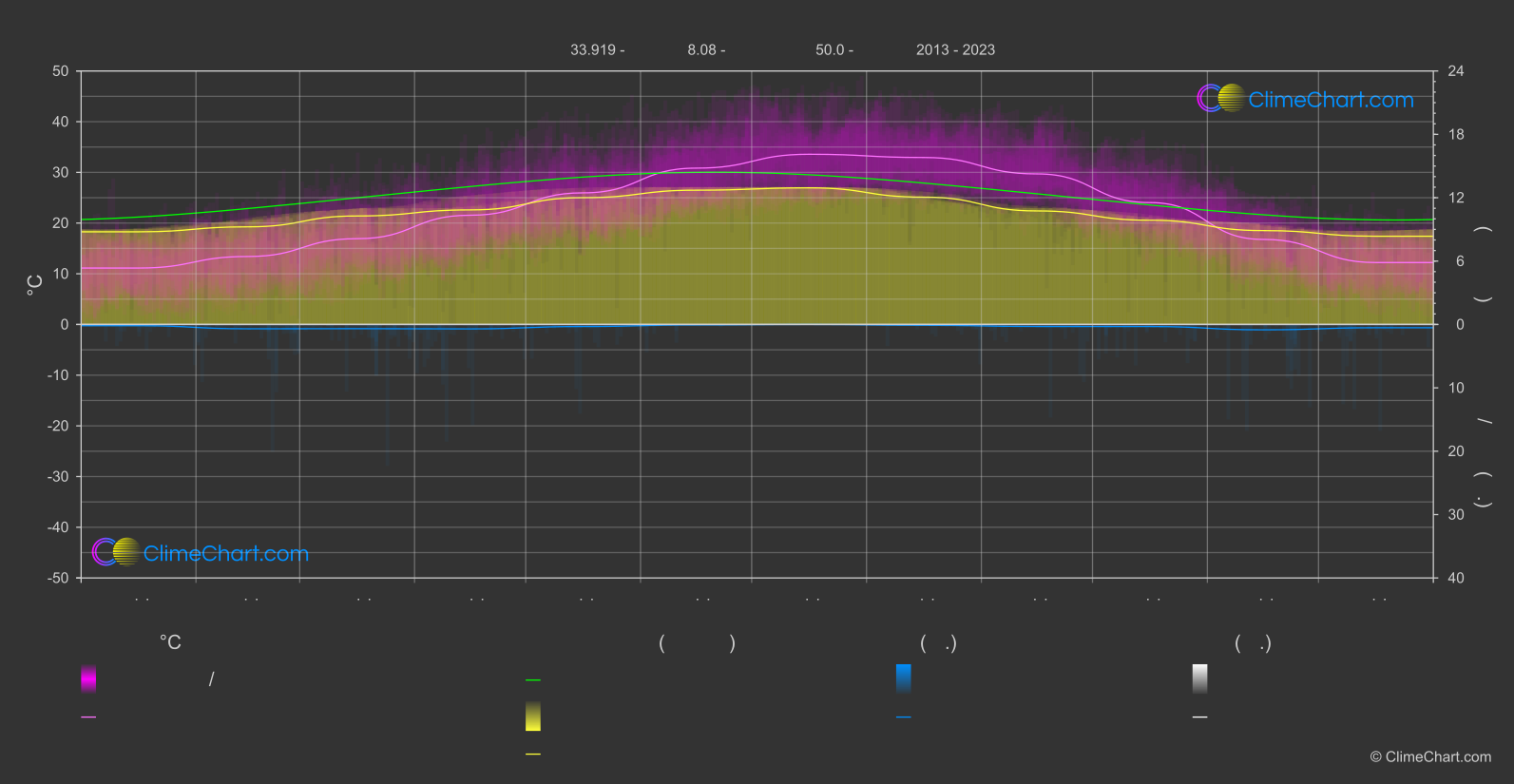
Task: Select the green line legend marker
Action: (533, 680)
